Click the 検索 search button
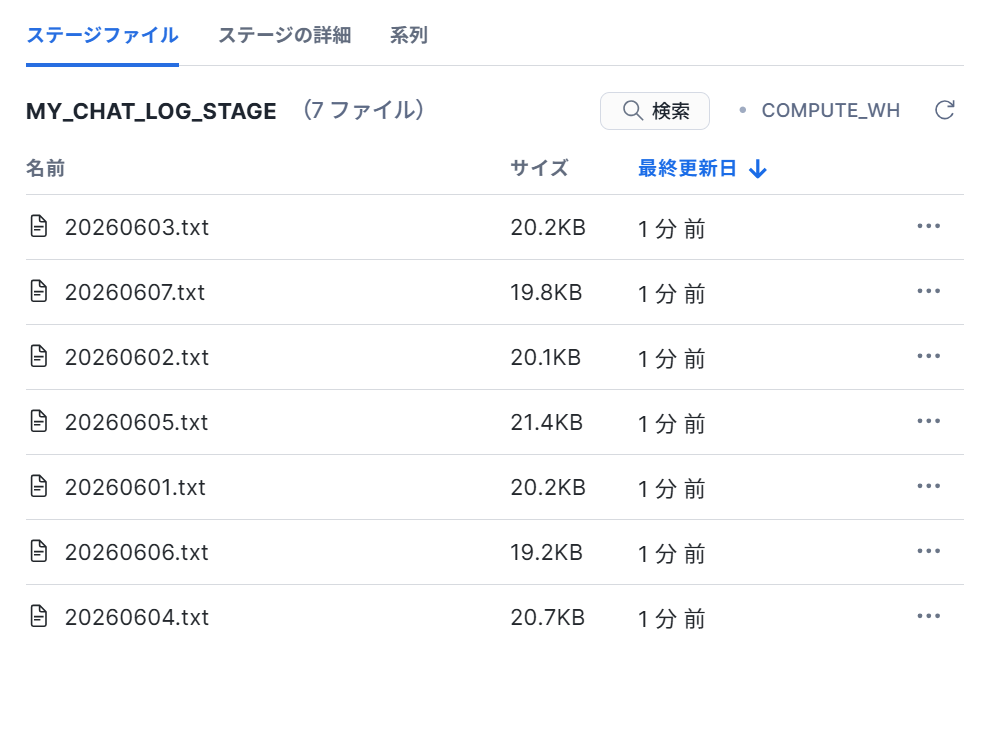Viewport: 998px width, 745px height. pos(655,111)
